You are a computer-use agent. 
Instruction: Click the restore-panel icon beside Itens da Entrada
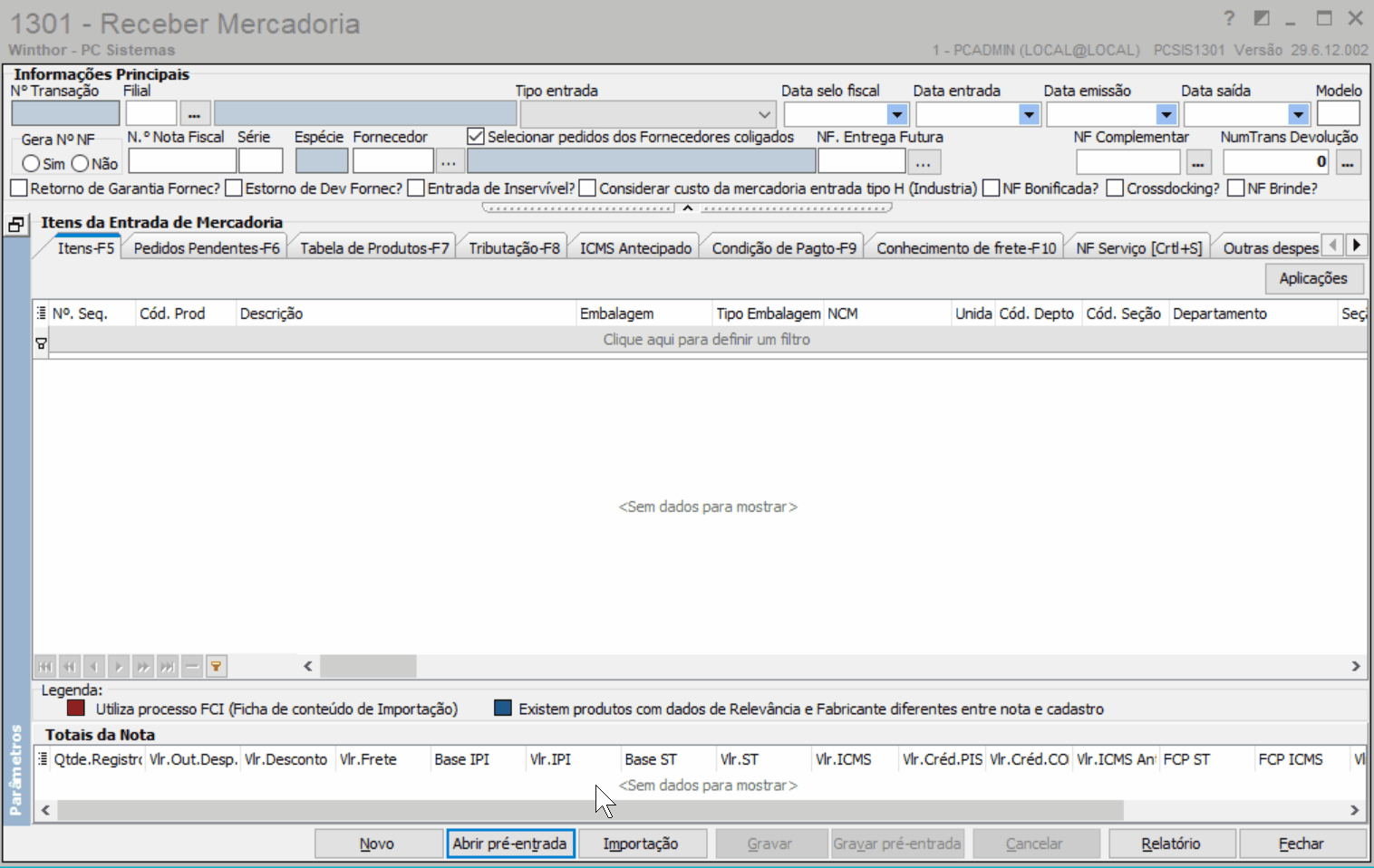(16, 224)
